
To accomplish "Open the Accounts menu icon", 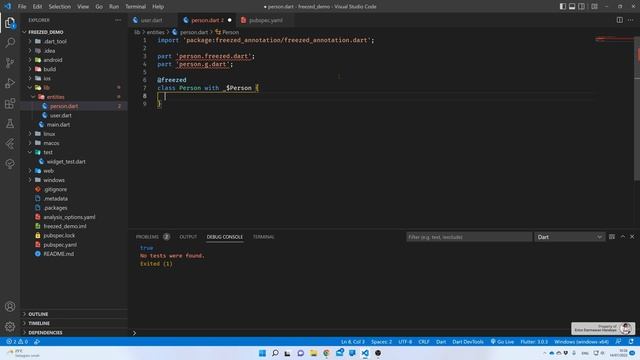I will tap(10, 307).
